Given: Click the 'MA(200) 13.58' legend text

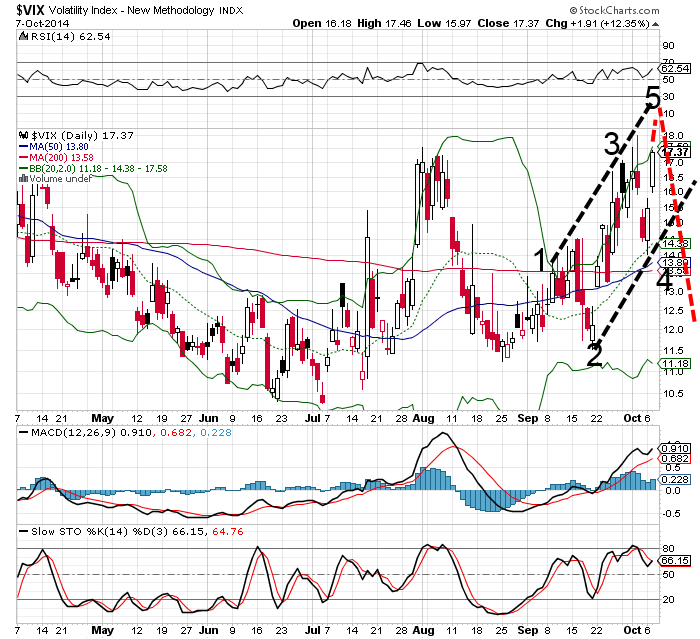Looking at the screenshot, I should click(x=61, y=158).
